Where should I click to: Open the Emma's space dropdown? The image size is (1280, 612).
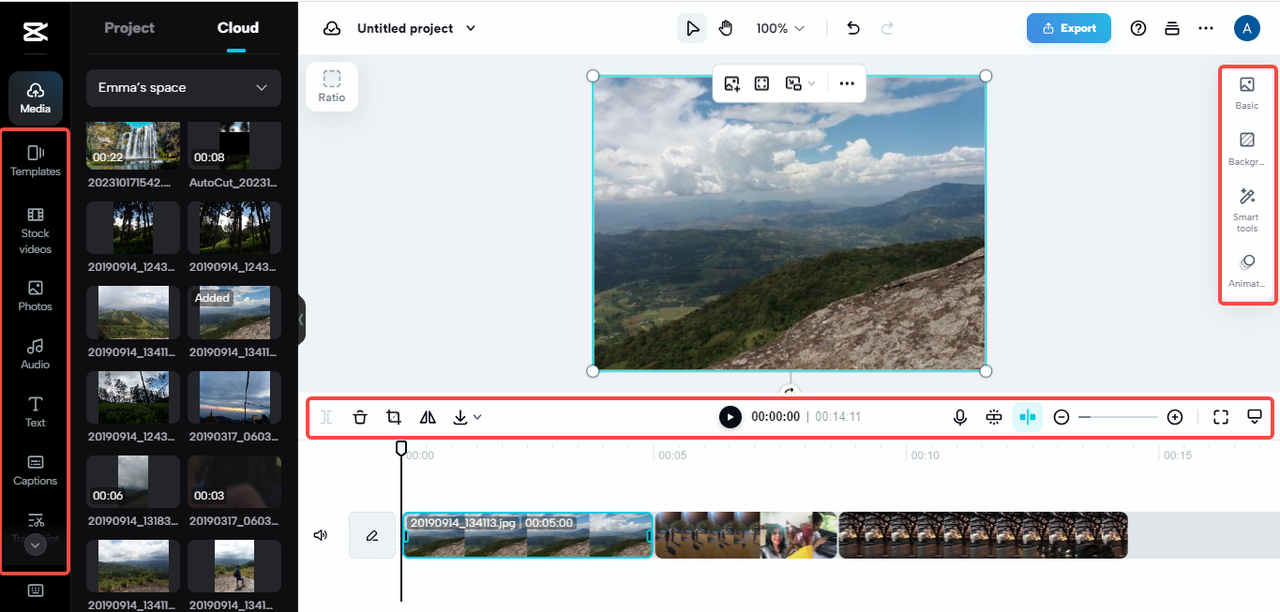point(184,88)
